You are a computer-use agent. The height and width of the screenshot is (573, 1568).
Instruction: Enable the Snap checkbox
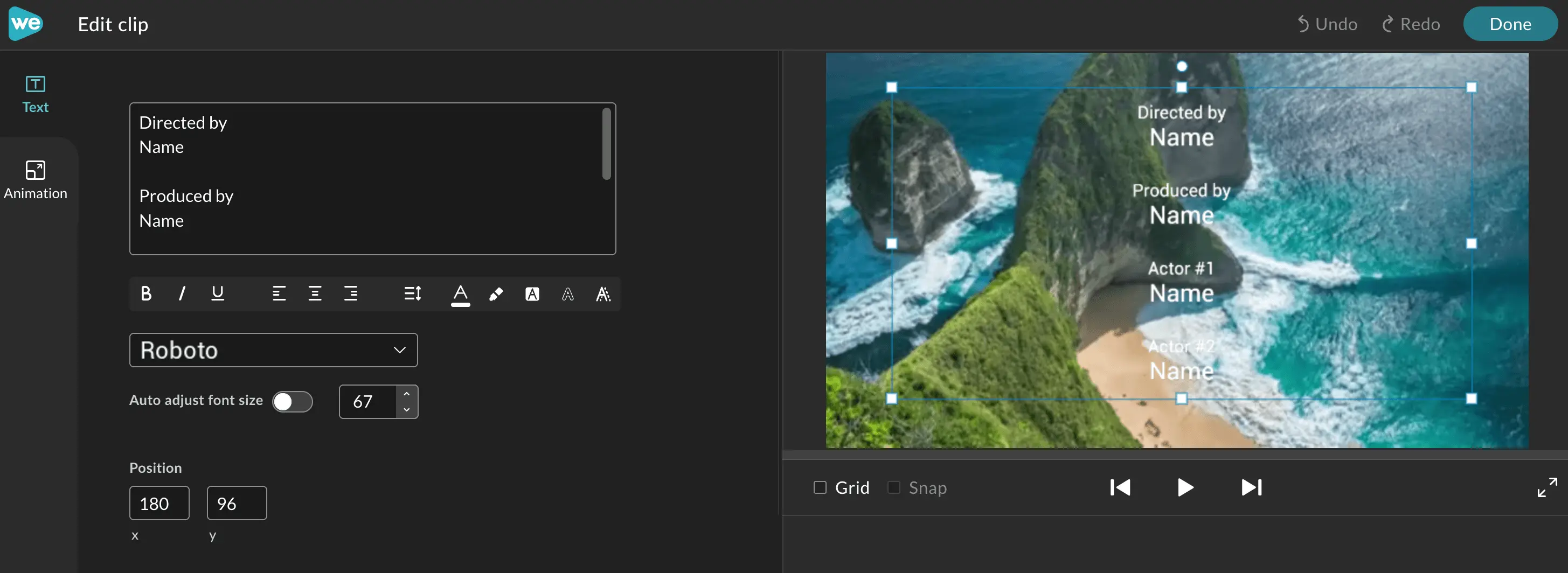pyautogui.click(x=893, y=487)
